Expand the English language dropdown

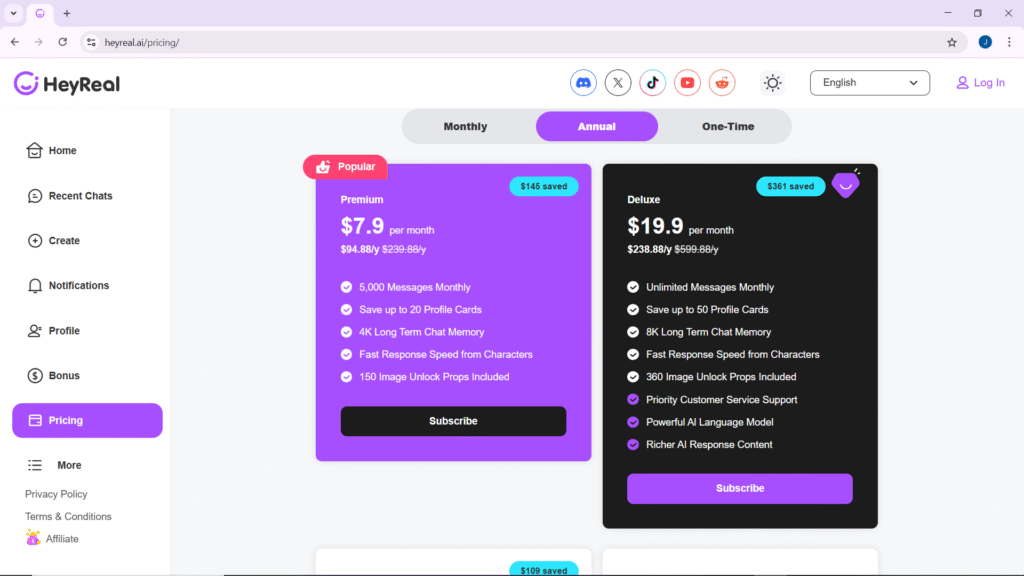tap(870, 83)
